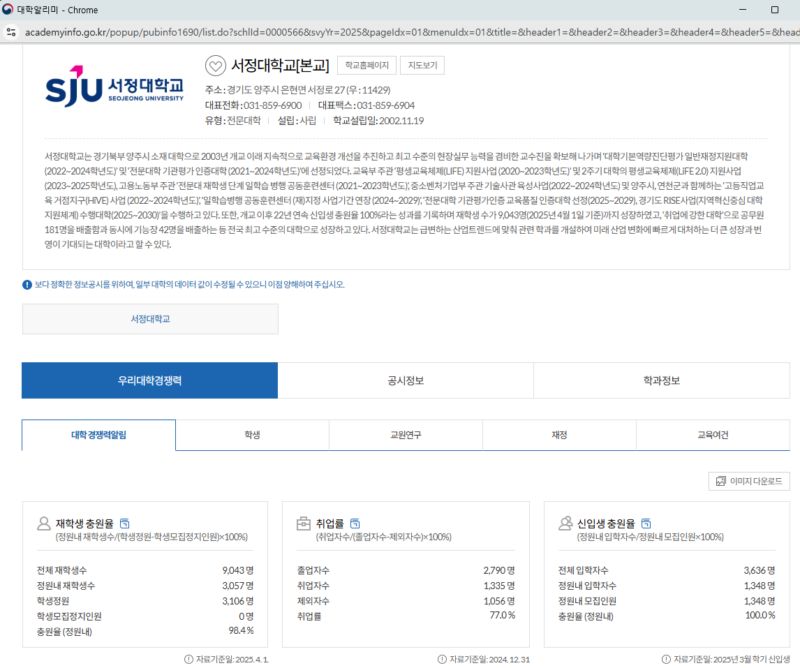Select 교원연구 sub-tab

pyautogui.click(x=406, y=435)
